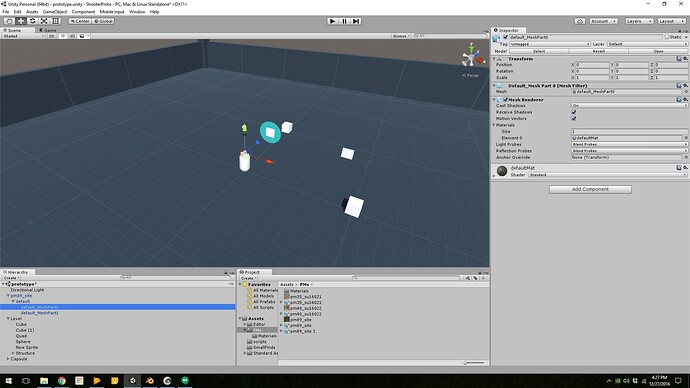Click the Step frame button

point(356,21)
